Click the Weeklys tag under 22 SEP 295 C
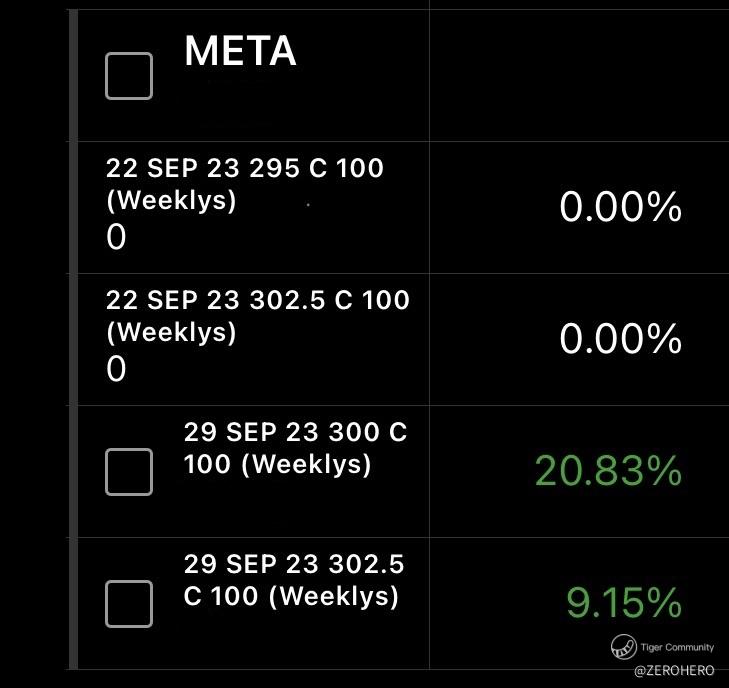The height and width of the screenshot is (688, 729). (171, 200)
